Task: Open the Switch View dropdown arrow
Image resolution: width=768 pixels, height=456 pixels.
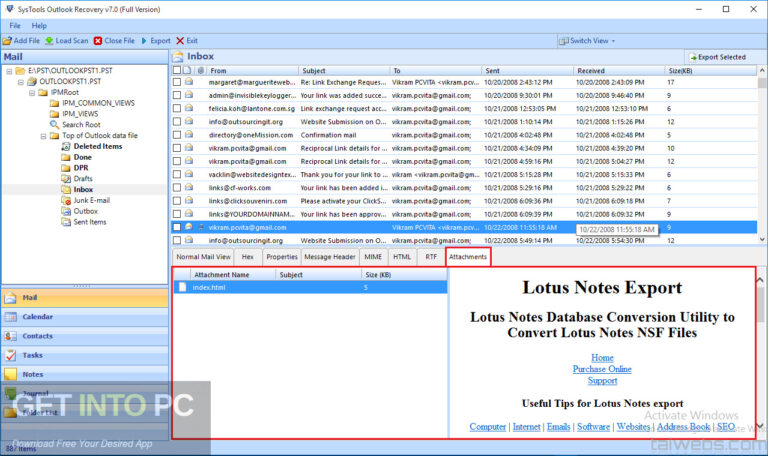Action: [x=613, y=41]
